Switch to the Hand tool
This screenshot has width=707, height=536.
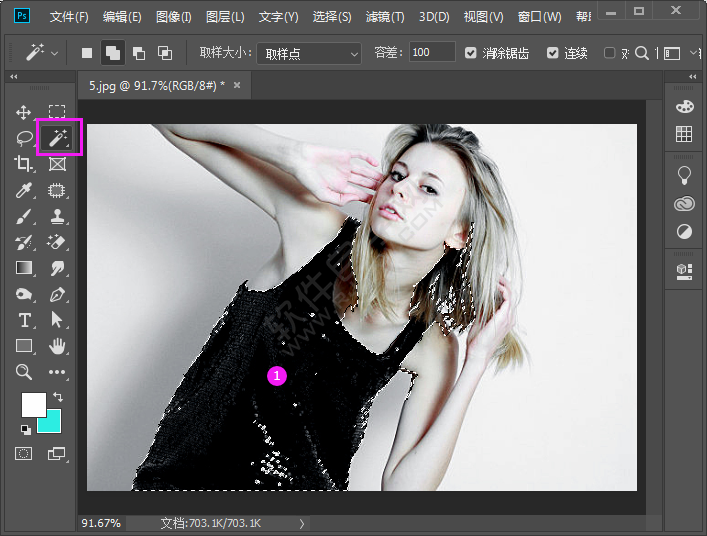(x=57, y=346)
